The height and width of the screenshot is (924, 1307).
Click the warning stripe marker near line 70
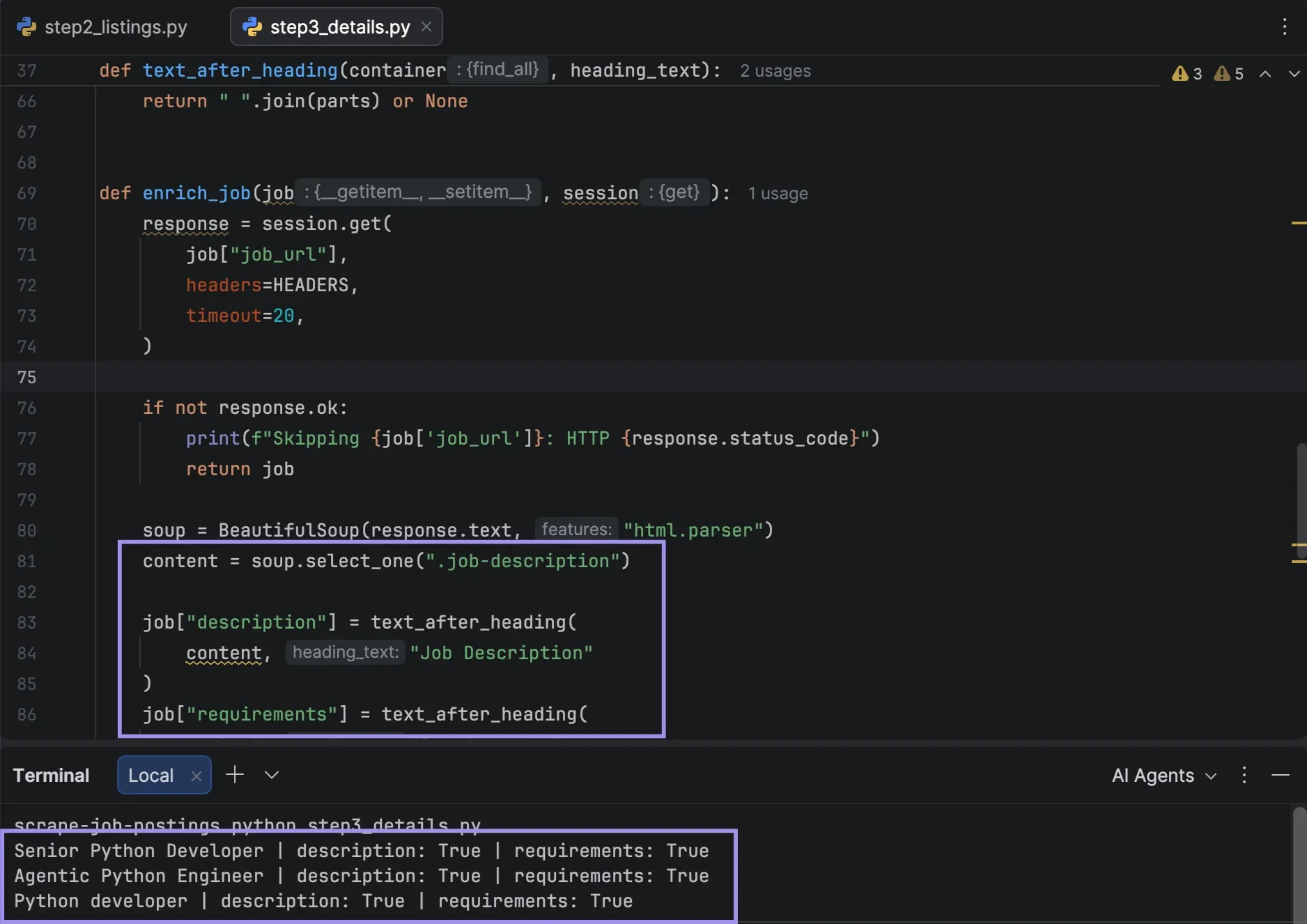[x=1299, y=223]
